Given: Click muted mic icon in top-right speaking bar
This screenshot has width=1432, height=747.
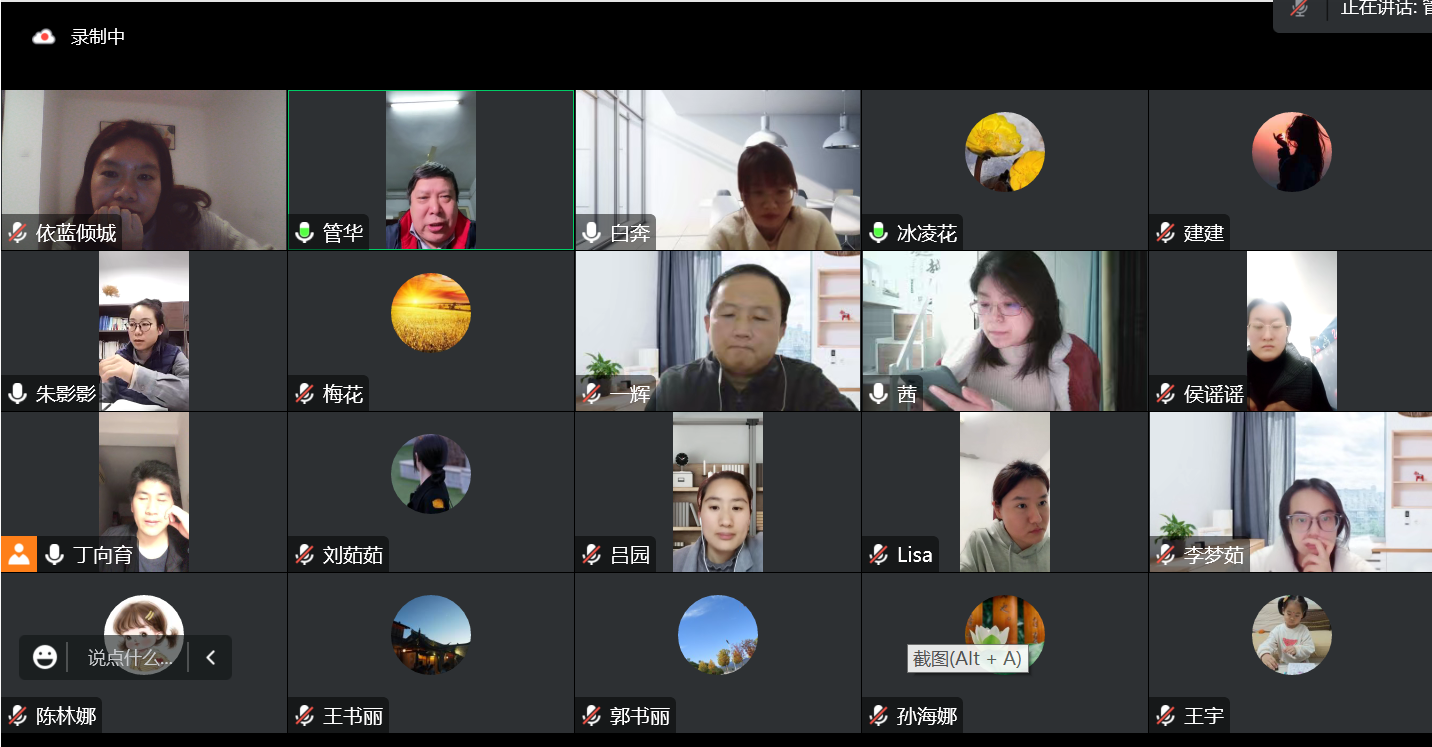Looking at the screenshot, I should pyautogui.click(x=1299, y=8).
